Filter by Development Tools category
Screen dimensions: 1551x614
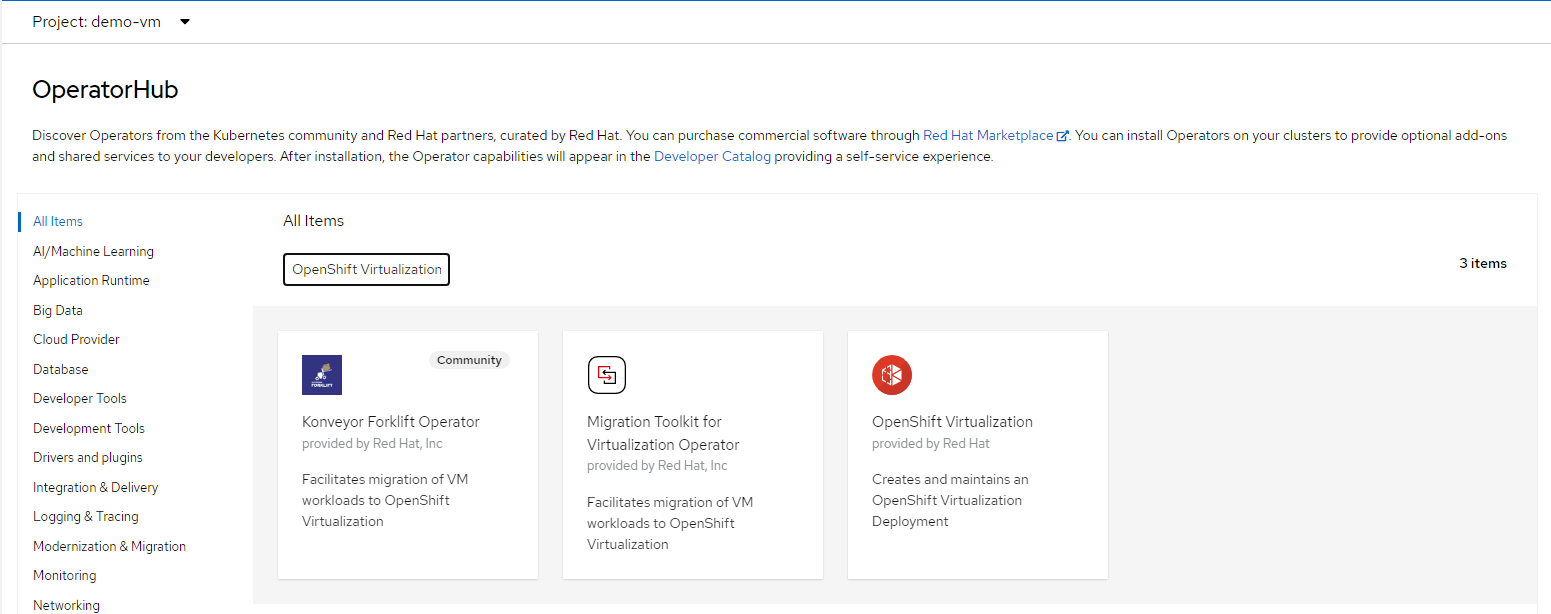[x=89, y=429]
